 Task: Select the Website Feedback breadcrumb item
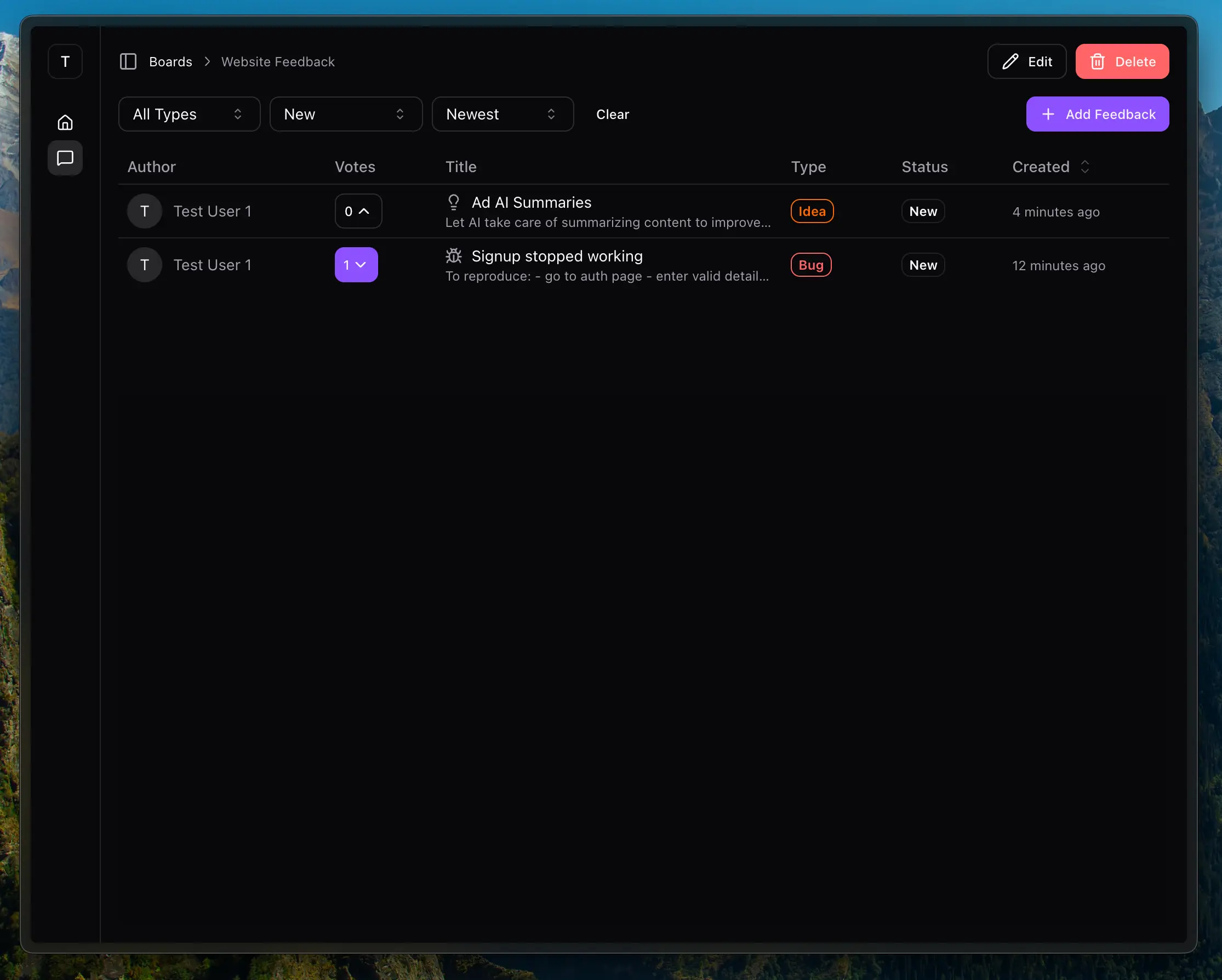click(278, 61)
